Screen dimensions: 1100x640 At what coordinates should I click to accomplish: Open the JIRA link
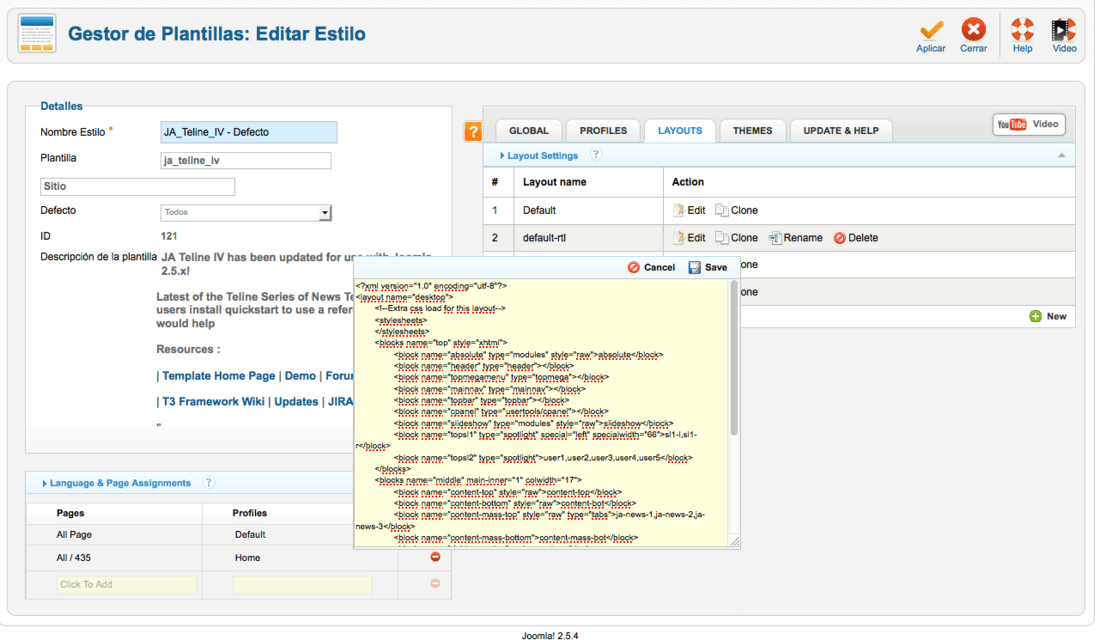341,402
